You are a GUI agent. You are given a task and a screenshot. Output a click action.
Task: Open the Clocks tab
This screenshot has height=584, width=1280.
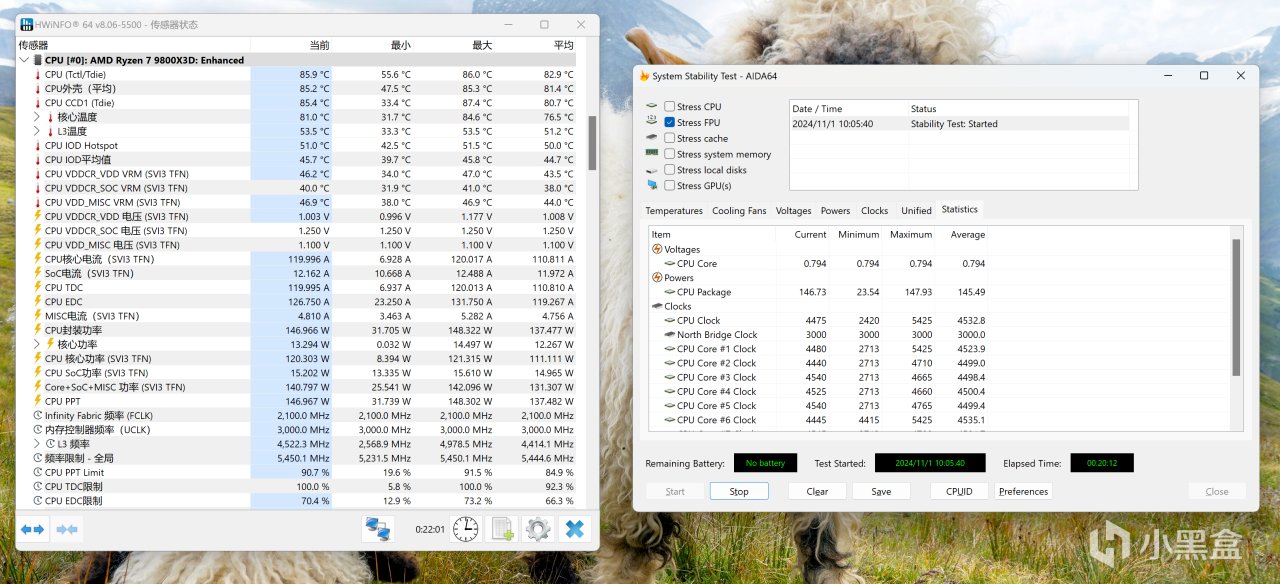(875, 211)
